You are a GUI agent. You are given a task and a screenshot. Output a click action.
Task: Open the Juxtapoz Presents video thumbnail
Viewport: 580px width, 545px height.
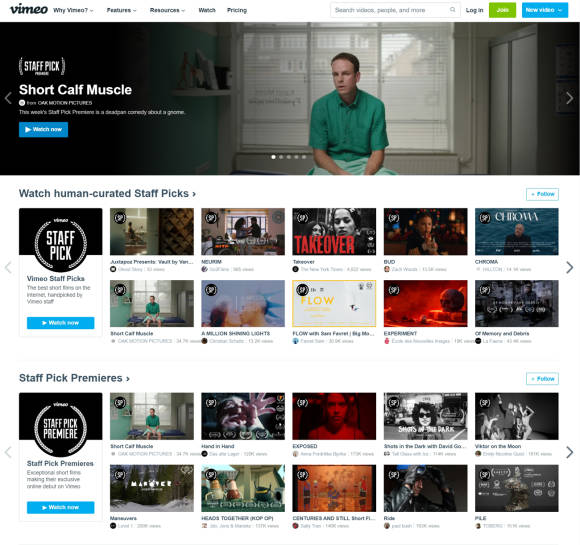[x=152, y=232]
